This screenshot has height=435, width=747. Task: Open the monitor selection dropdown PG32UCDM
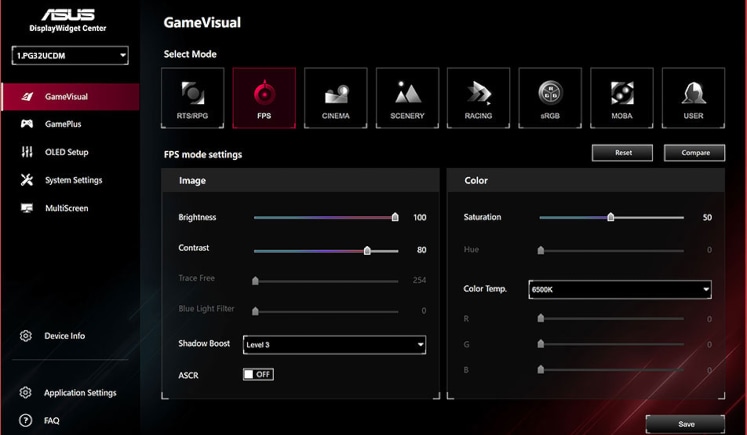pos(70,56)
